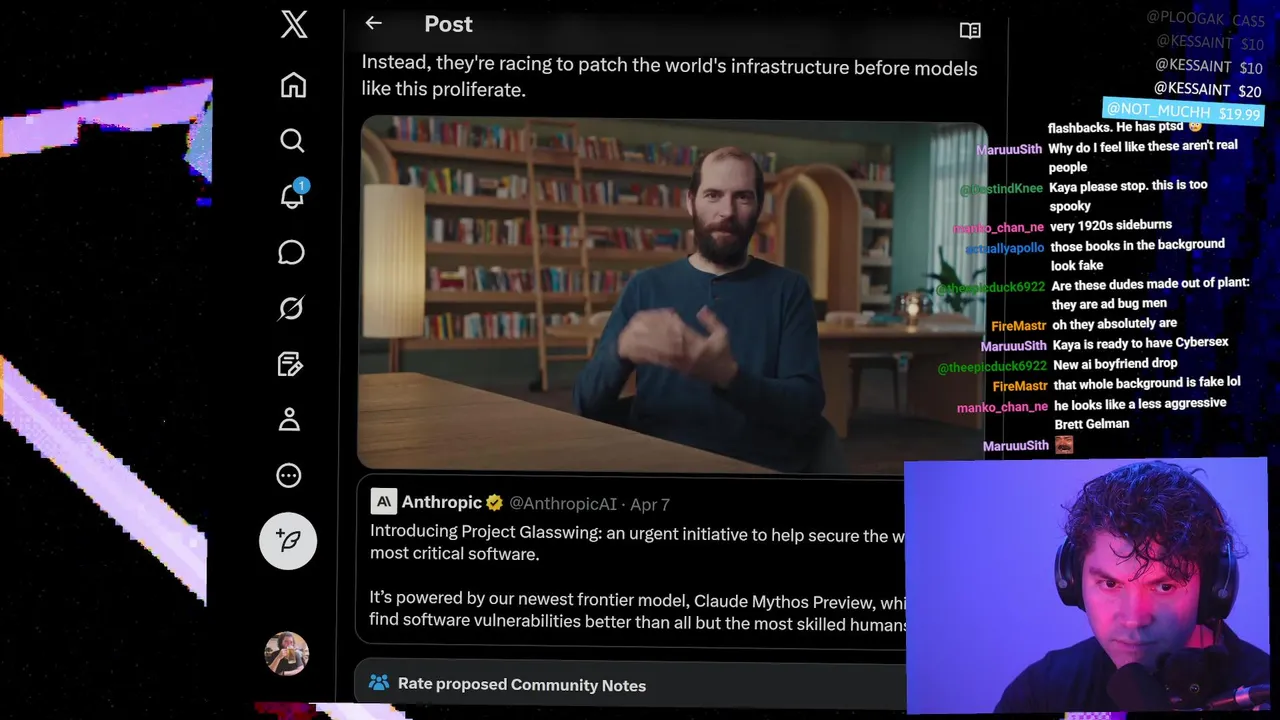Open account avatar at sidebar bottom

click(286, 654)
